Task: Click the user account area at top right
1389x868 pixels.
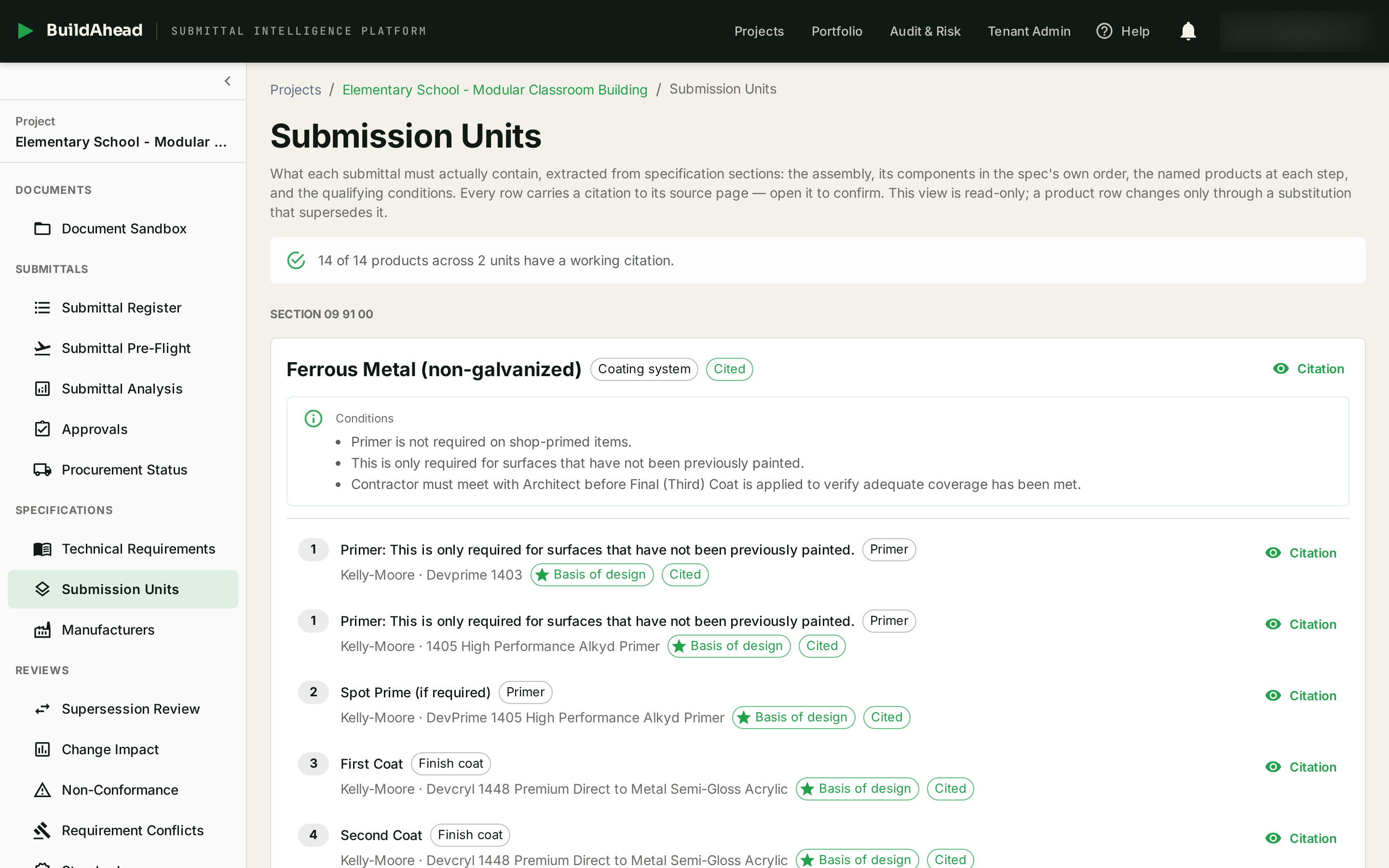Action: [1298, 31]
